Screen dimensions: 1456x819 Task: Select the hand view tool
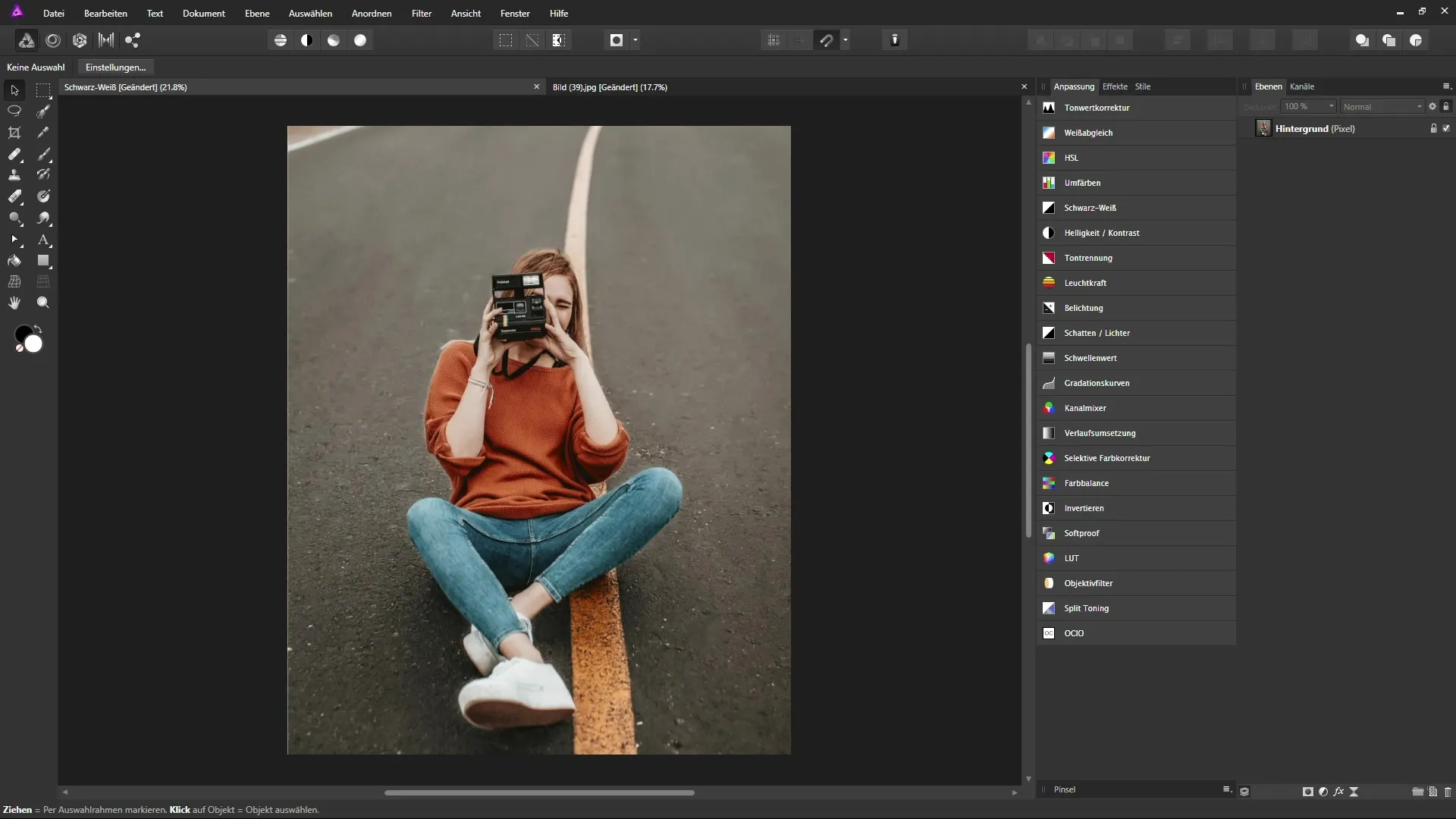[x=14, y=303]
